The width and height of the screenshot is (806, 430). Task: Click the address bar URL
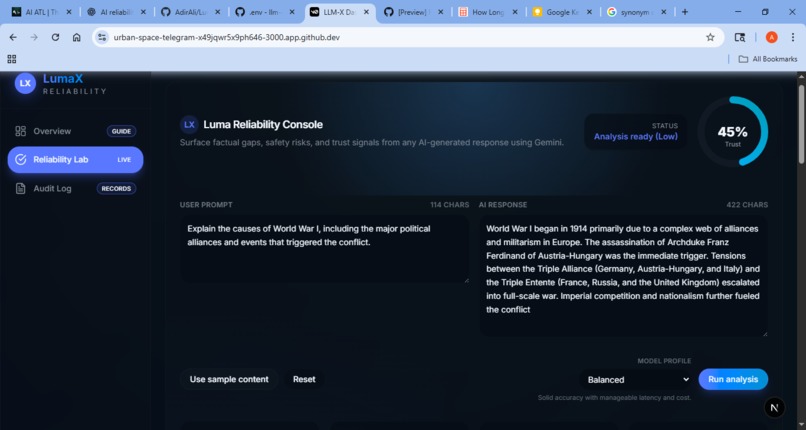227,37
